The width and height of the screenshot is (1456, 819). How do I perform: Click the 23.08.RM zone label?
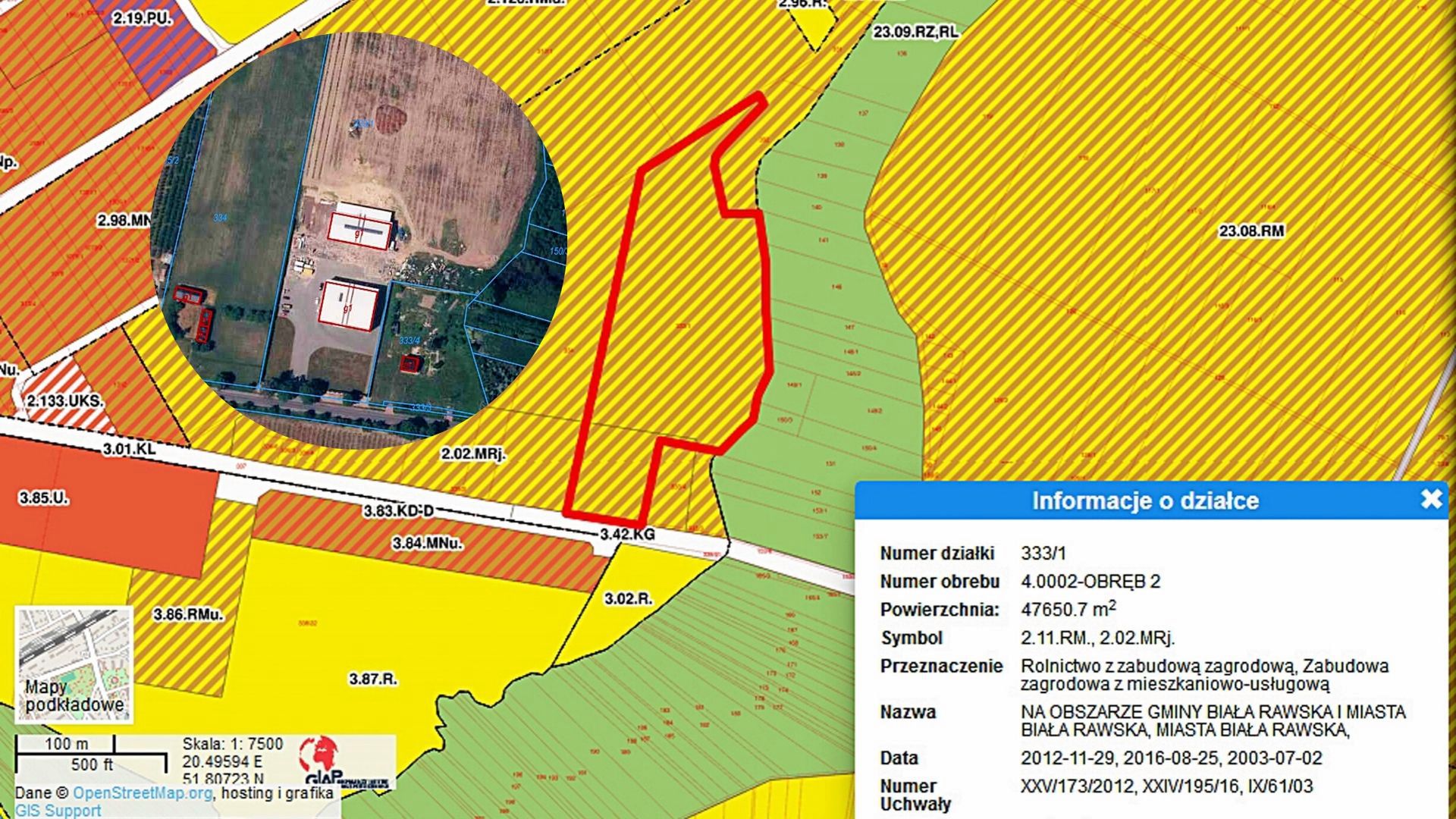[x=1251, y=231]
